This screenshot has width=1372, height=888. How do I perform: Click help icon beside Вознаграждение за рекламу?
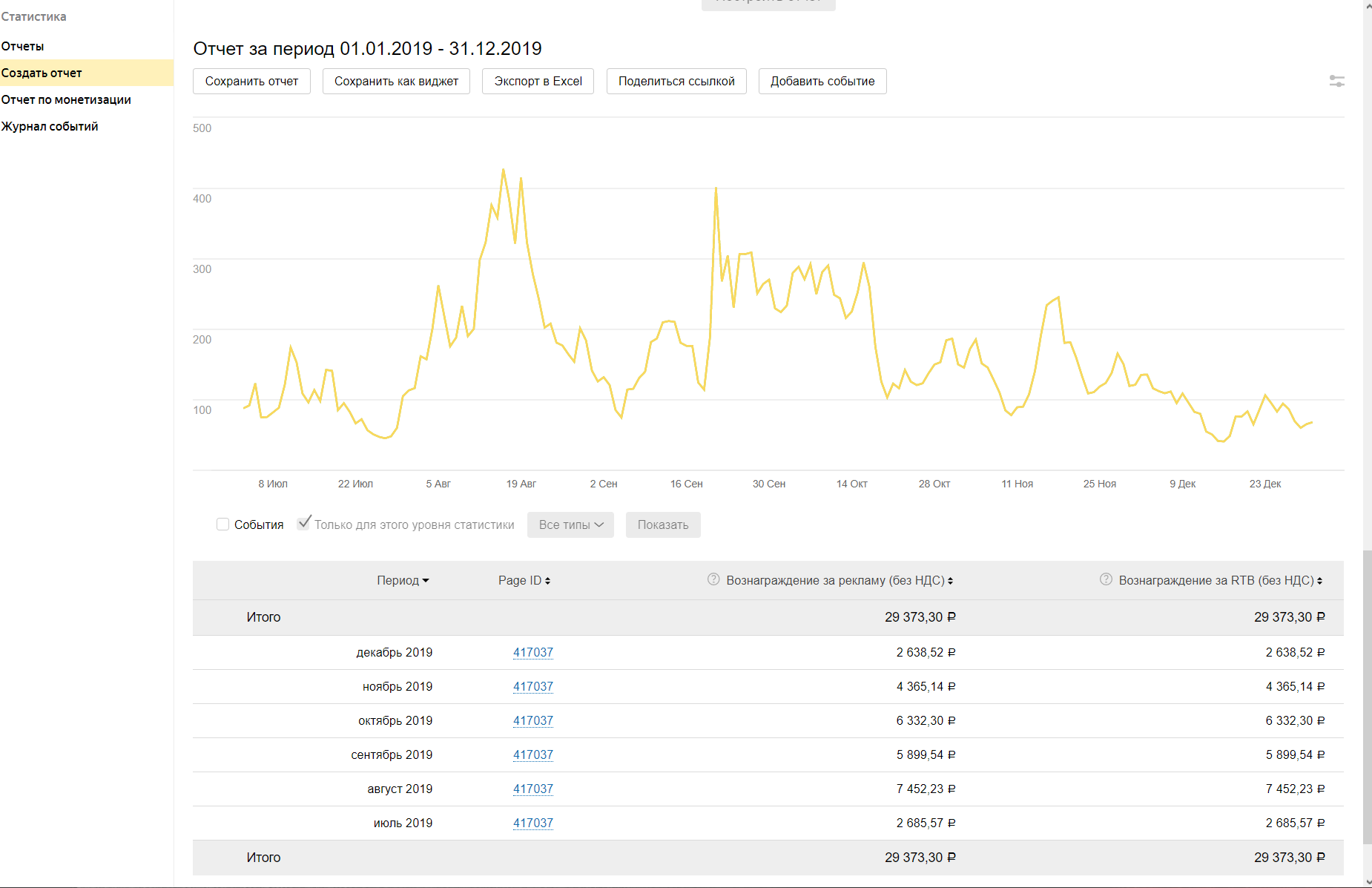(x=713, y=579)
